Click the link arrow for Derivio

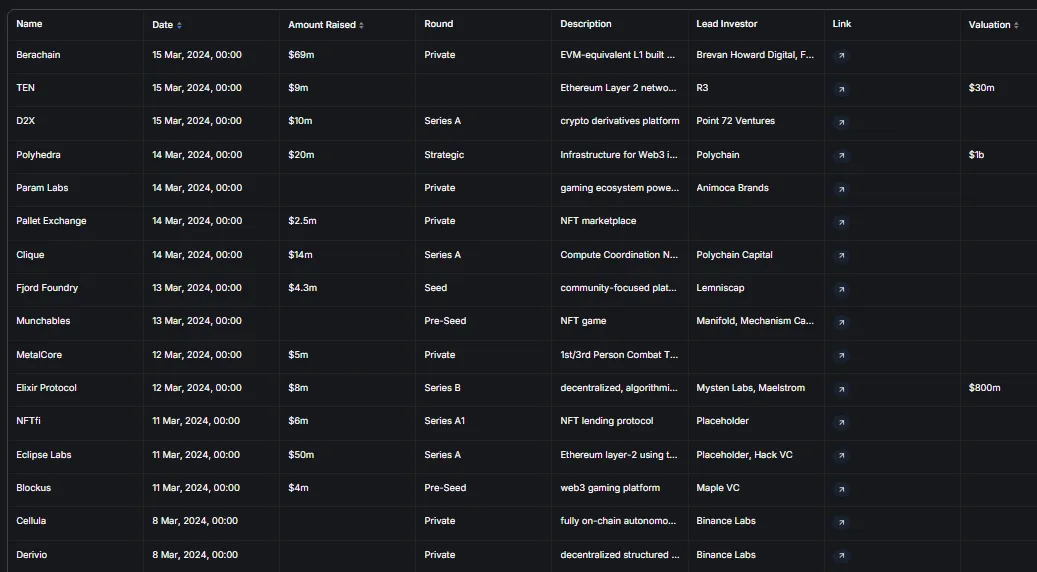click(841, 555)
